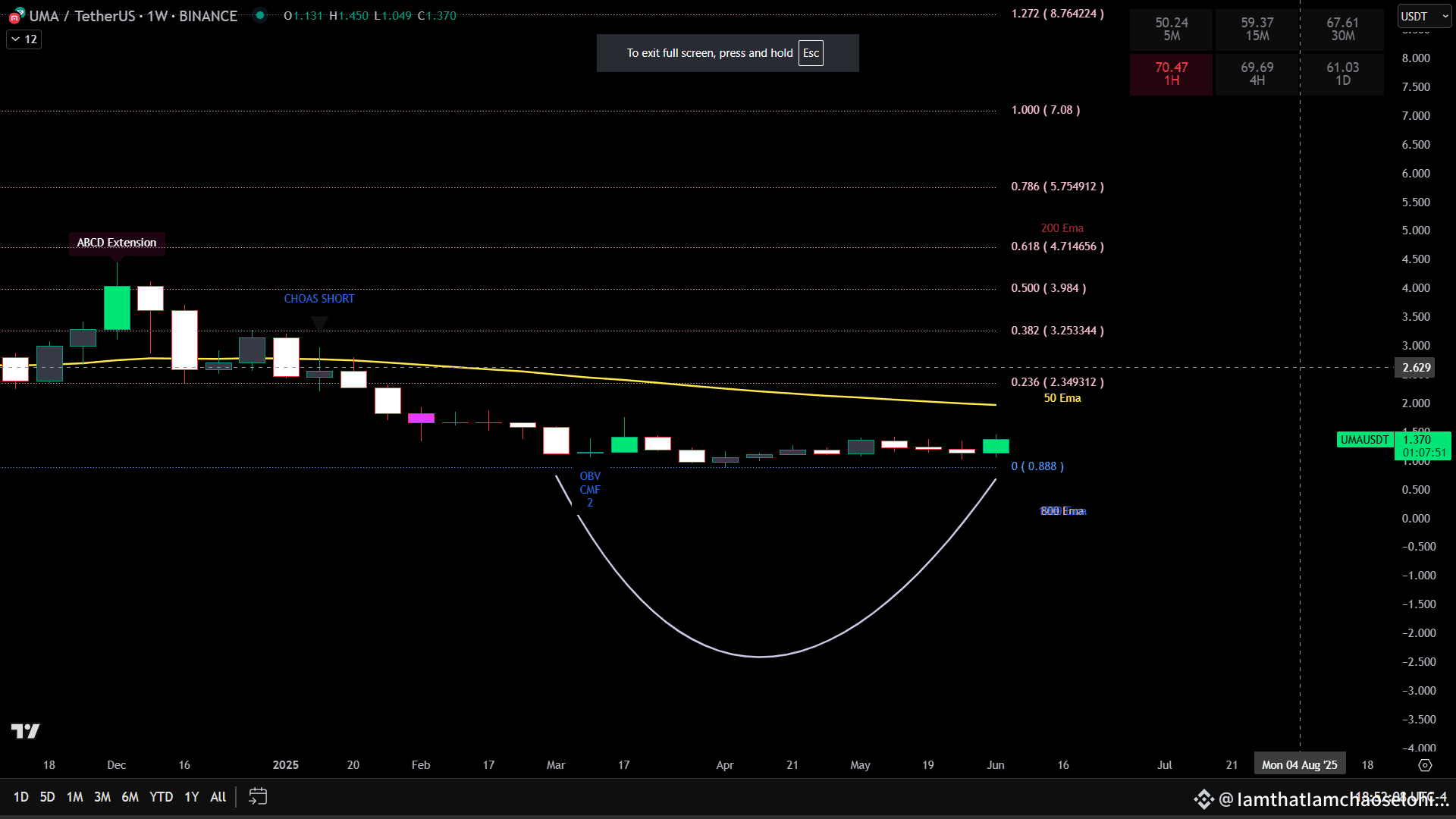Select the 1D time range
1456x819 pixels.
click(x=20, y=797)
